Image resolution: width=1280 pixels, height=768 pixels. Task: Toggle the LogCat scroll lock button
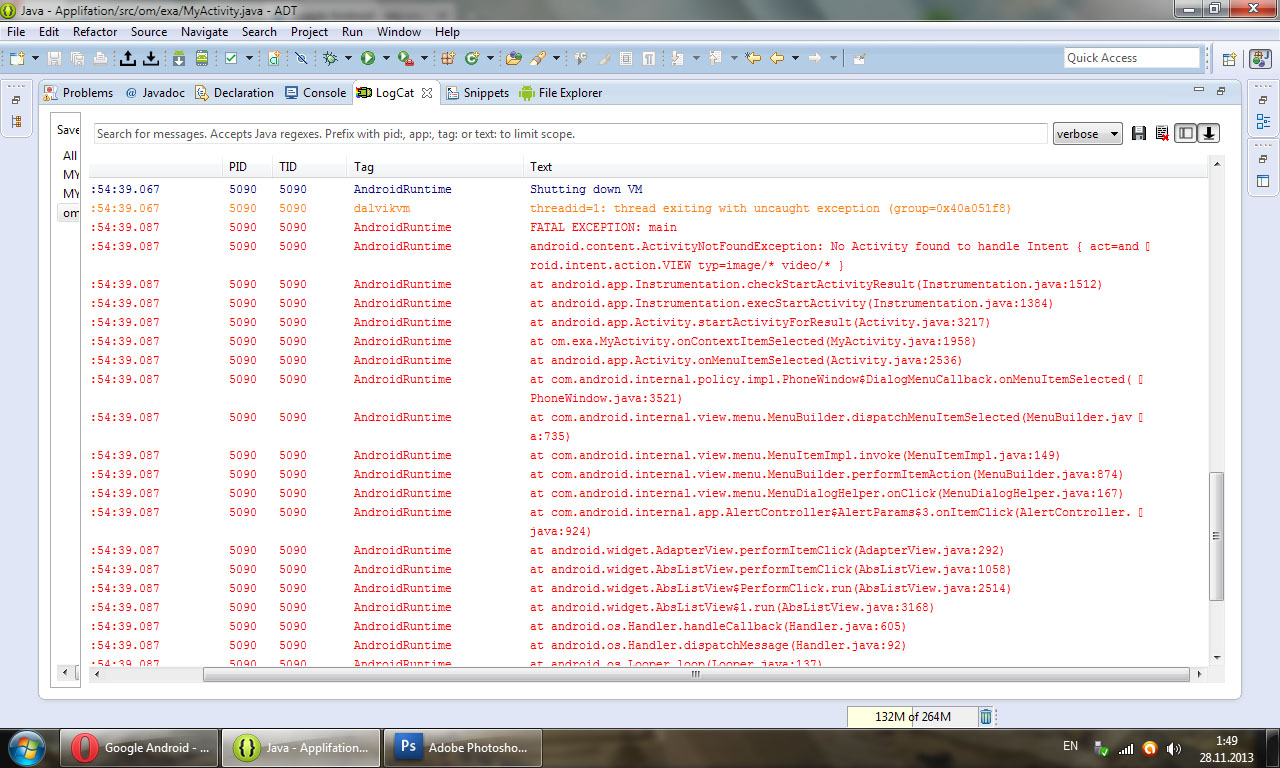tap(1209, 133)
